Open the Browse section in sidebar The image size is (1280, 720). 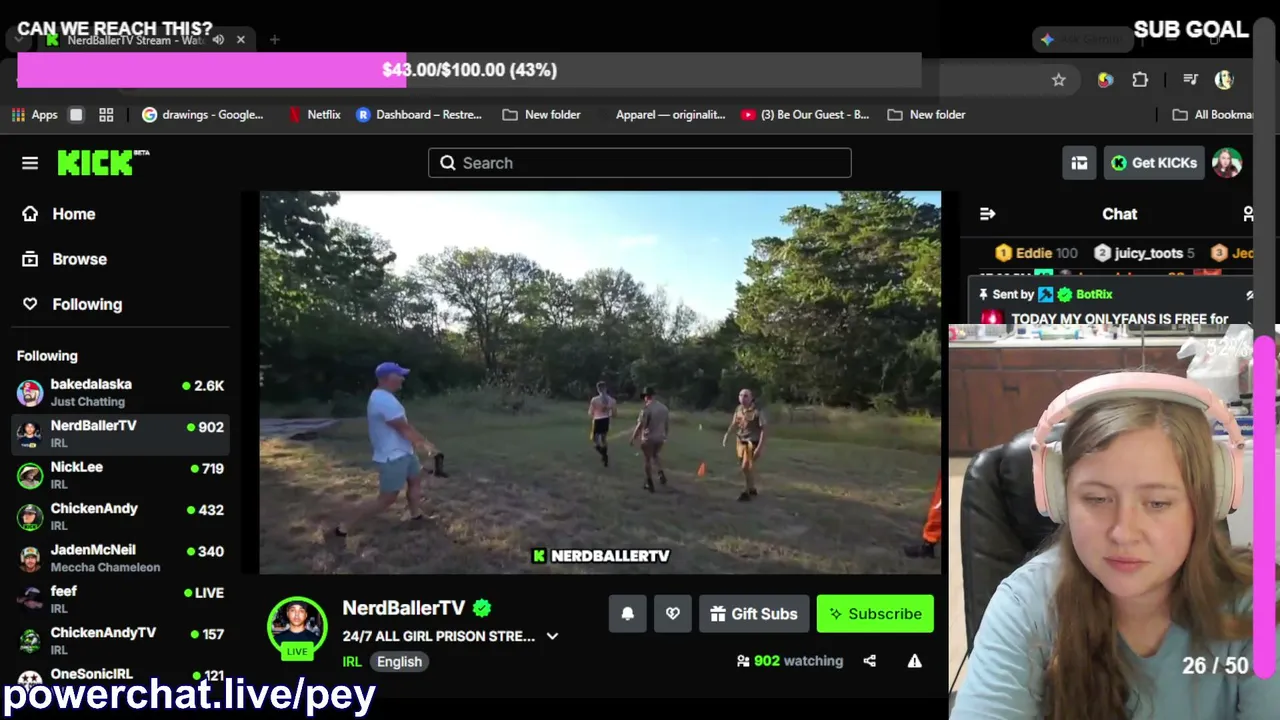pos(66,259)
